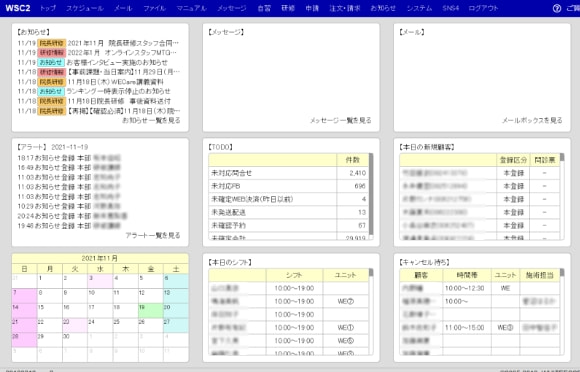This screenshot has width=580, height=372.
Task: Open ランキング一時表示停止のお知らせ notice
Action: (118, 91)
